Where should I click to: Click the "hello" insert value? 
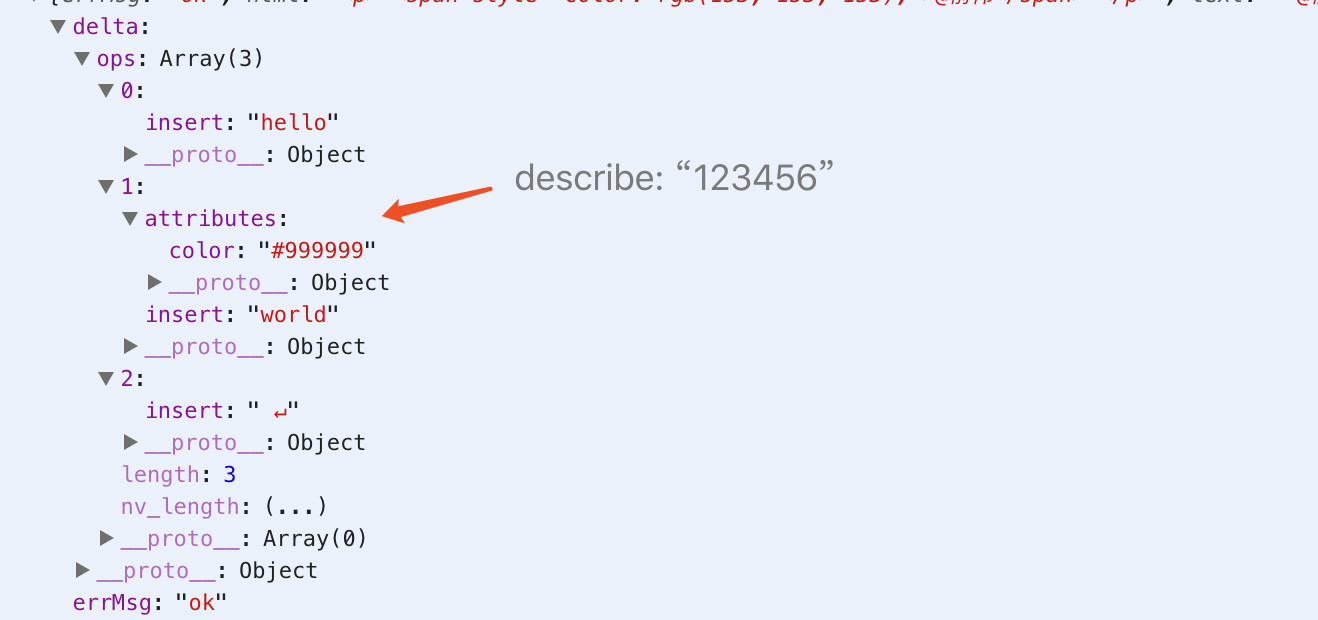(293, 122)
